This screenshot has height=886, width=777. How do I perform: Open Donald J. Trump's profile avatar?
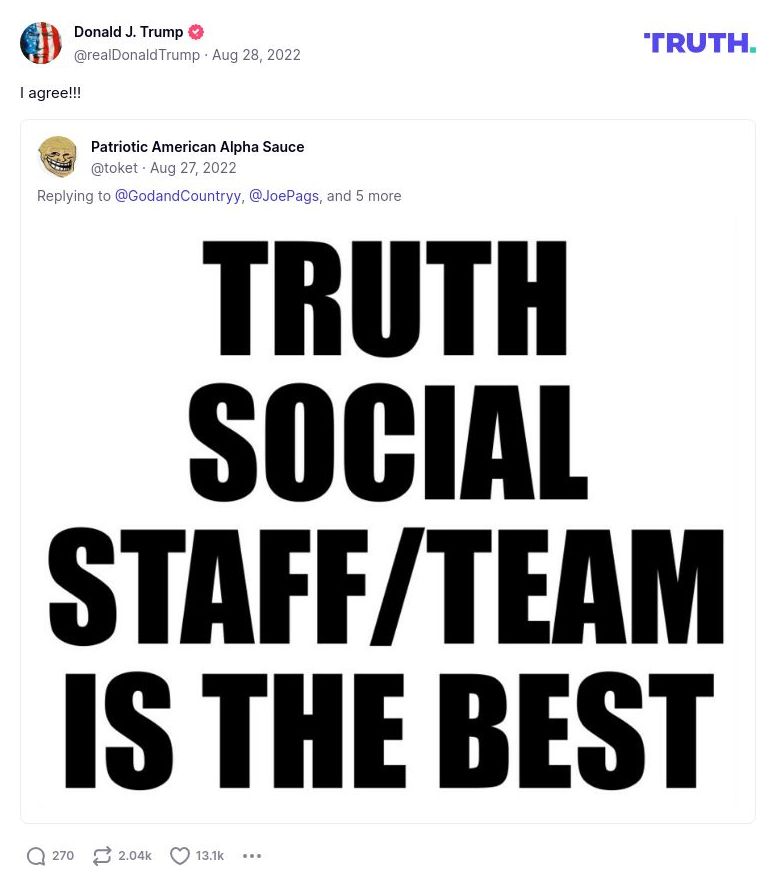pyautogui.click(x=41, y=43)
